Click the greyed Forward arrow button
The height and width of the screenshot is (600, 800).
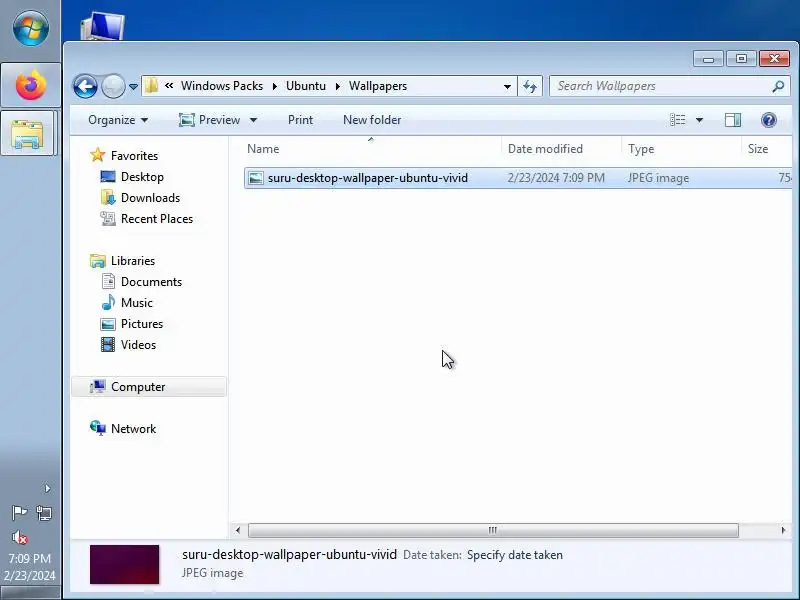coord(113,86)
